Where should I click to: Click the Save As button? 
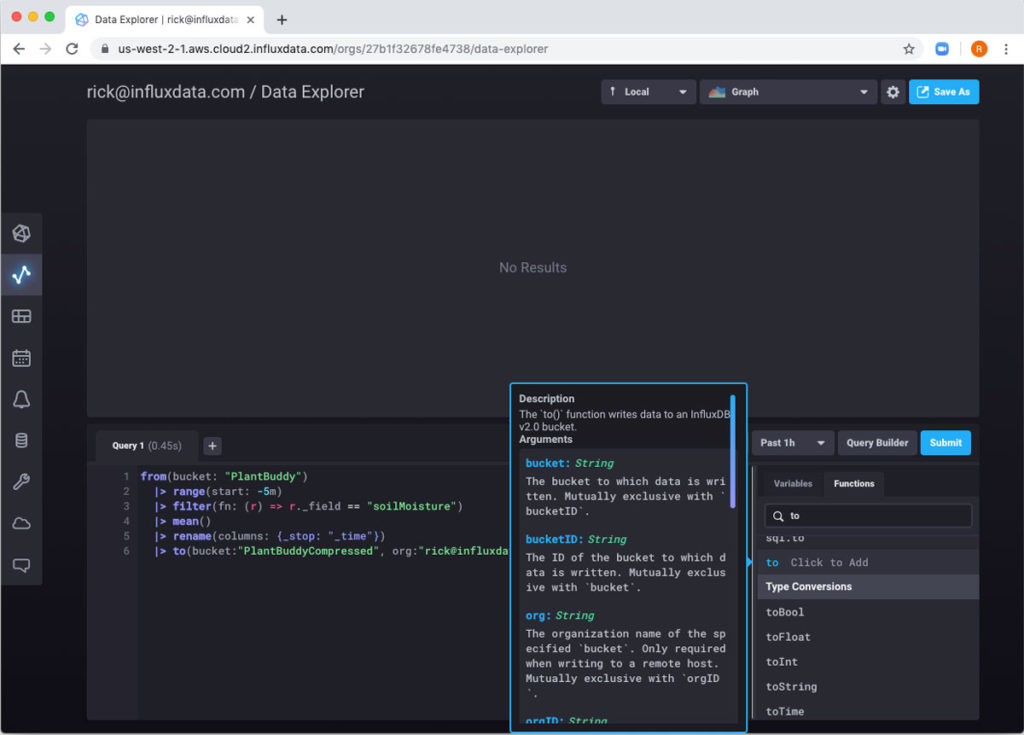click(943, 91)
